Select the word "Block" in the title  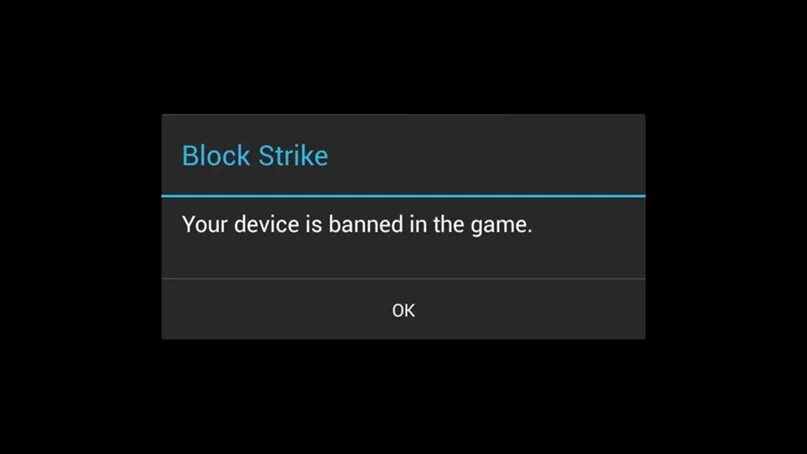216,155
